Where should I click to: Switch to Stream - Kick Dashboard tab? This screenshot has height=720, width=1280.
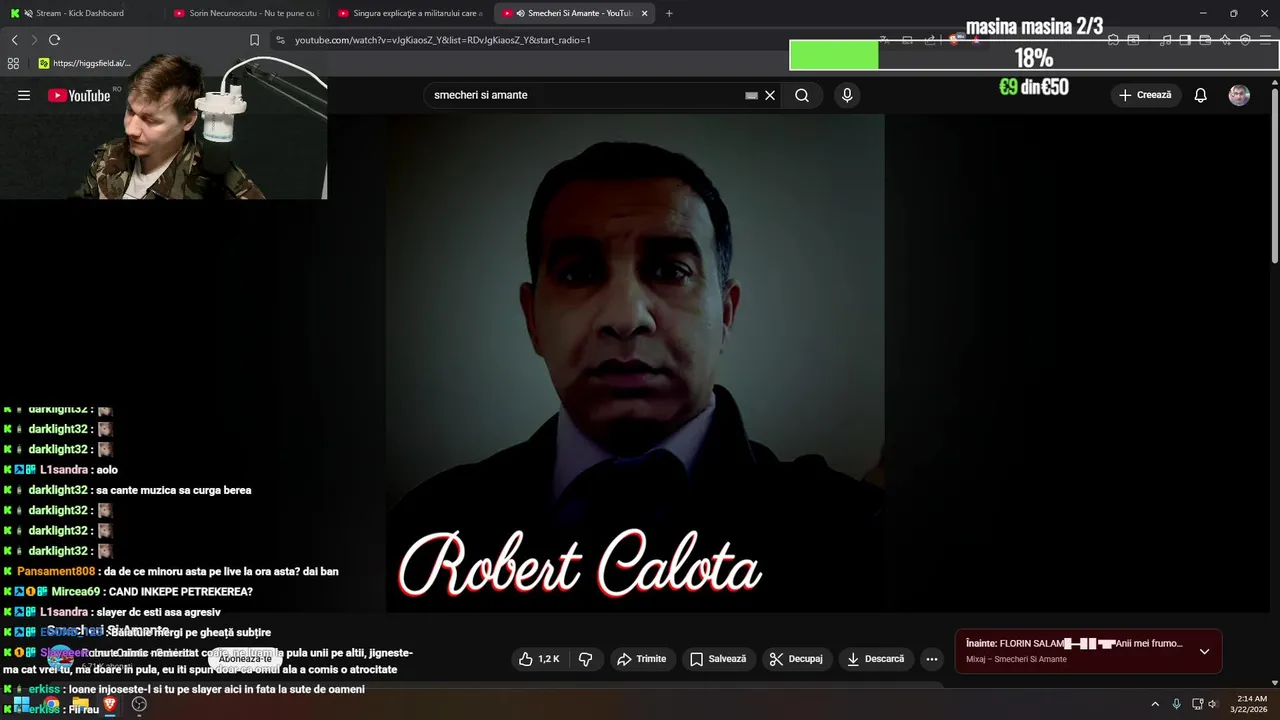pyautogui.click(x=80, y=13)
